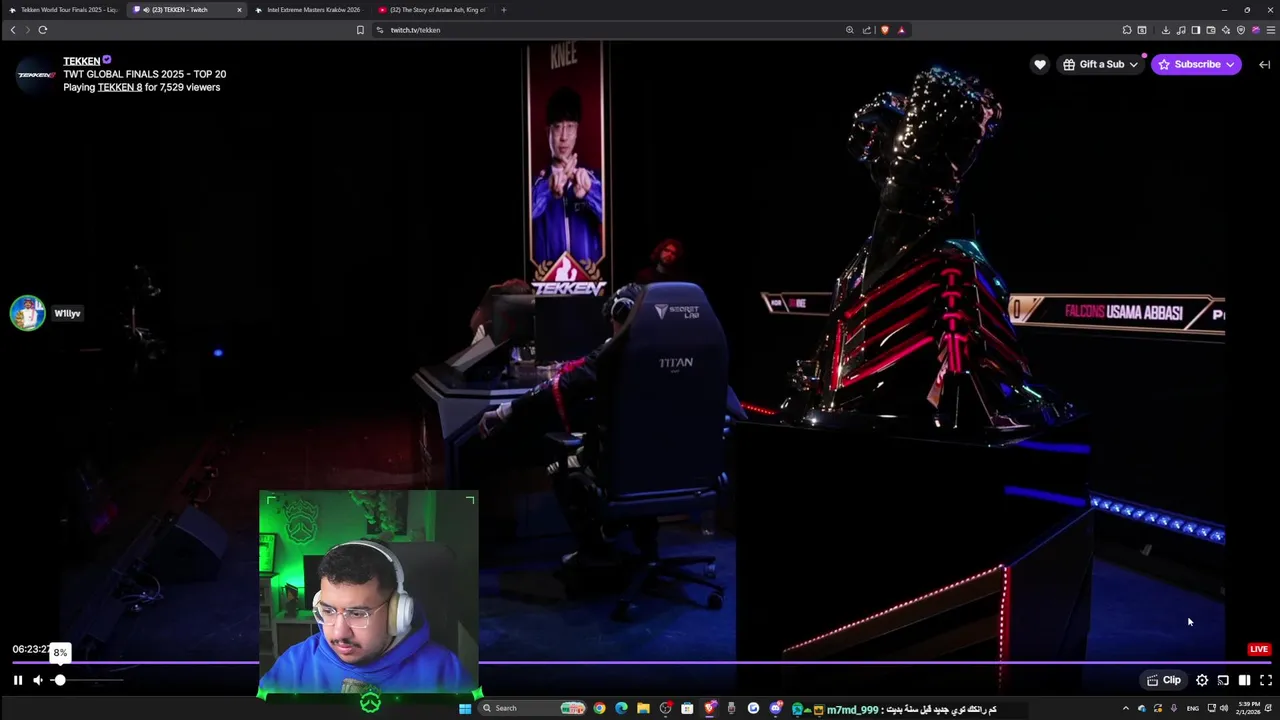1280x720 pixels.
Task: Open the TEKKEN 8 game link
Action: click(x=120, y=87)
